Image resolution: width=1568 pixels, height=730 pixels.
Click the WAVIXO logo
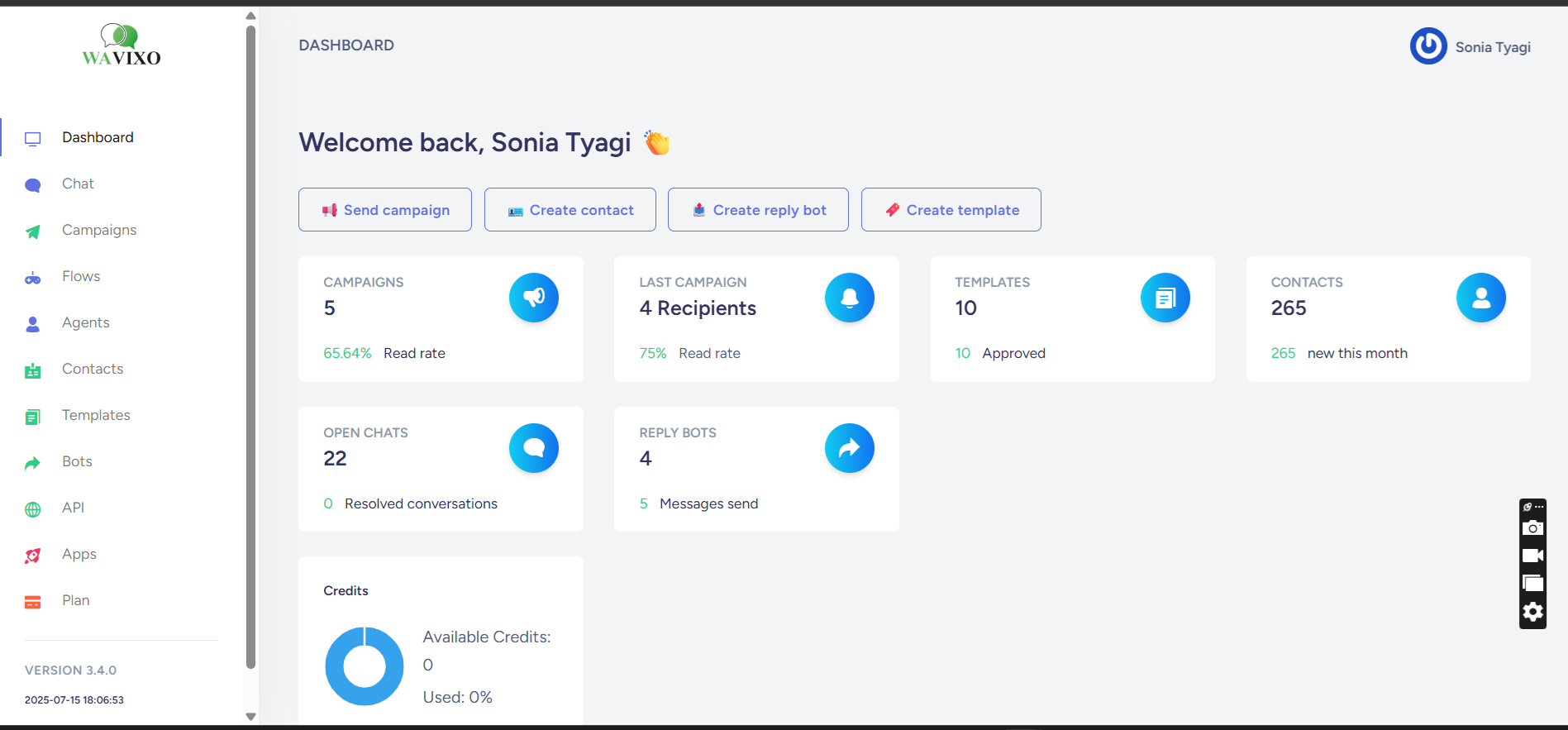[x=122, y=45]
